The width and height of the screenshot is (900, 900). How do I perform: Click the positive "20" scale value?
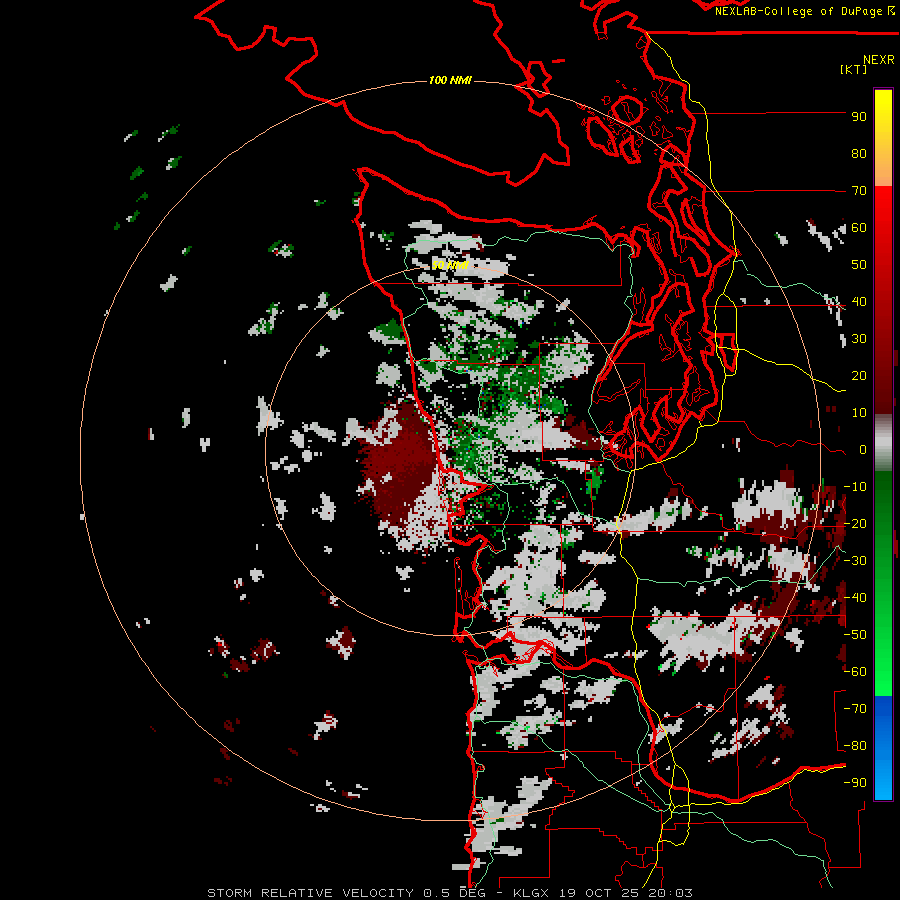pyautogui.click(x=859, y=376)
